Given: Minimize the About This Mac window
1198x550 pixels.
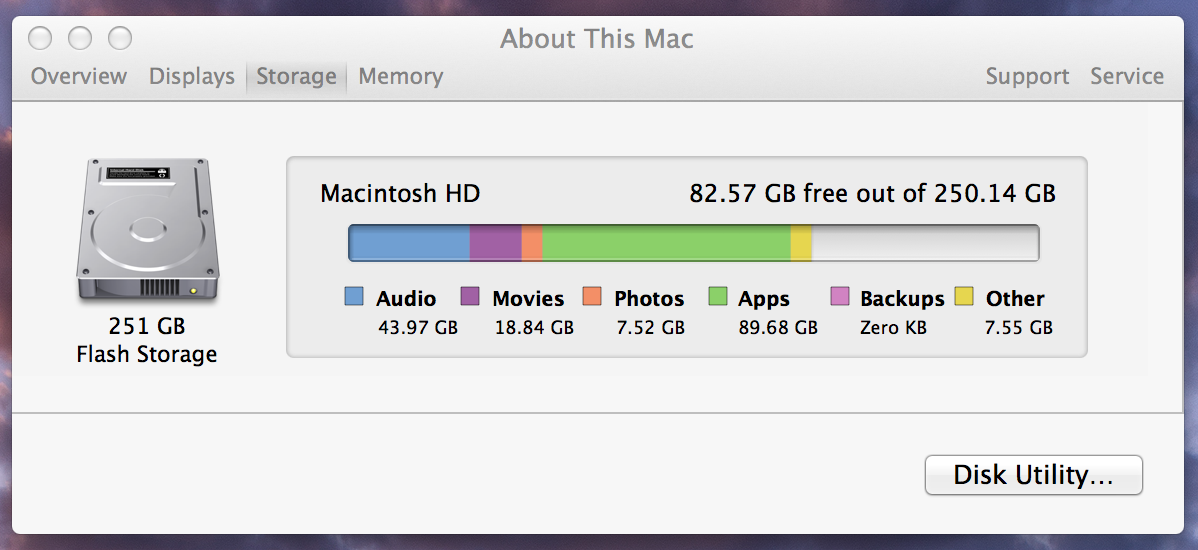Looking at the screenshot, I should tap(80, 37).
